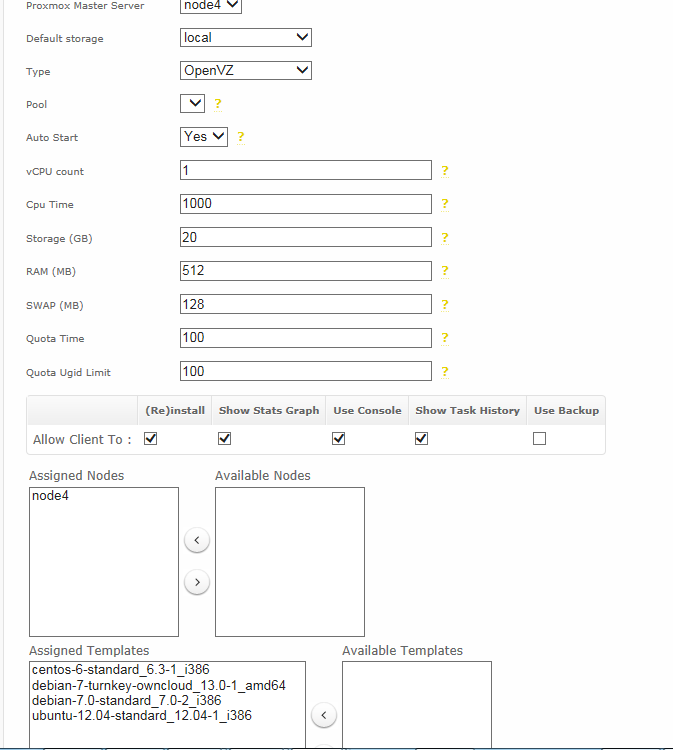Screen dimensions: 673x750
Task: Click inside the Available Templates list box
Action: 417,705
